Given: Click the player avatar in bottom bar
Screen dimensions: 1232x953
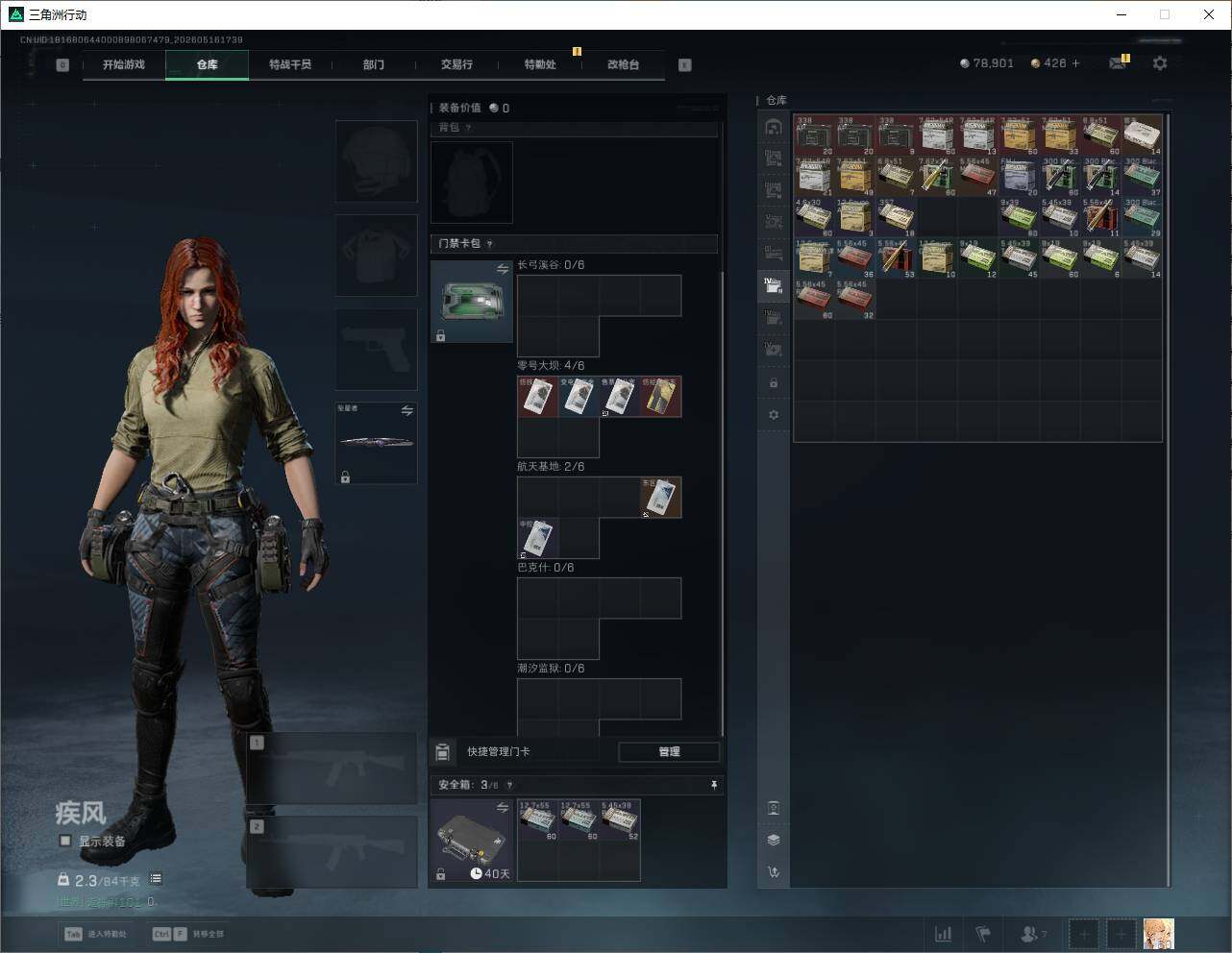Looking at the screenshot, I should (1158, 934).
